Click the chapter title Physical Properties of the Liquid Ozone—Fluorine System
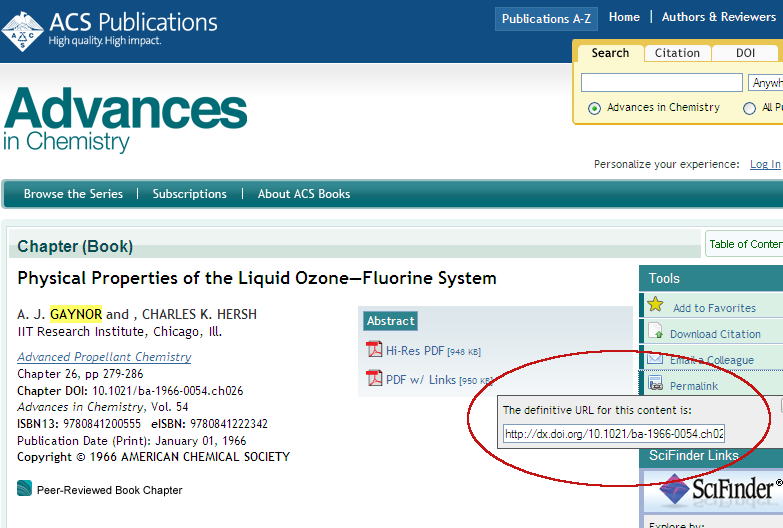This screenshot has height=528, width=783. click(x=257, y=278)
